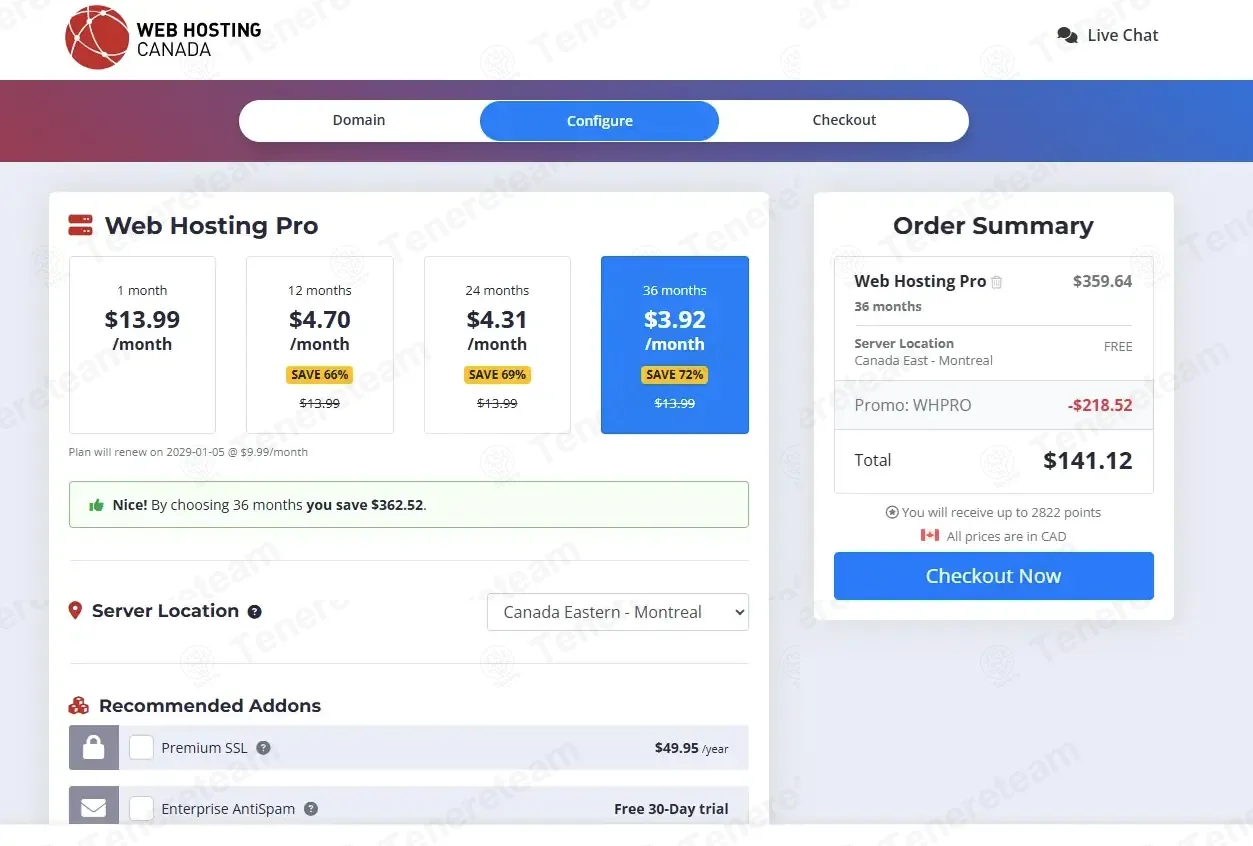Open the Premium SSL help question mark
The width and height of the screenshot is (1253, 846).
tap(263, 748)
